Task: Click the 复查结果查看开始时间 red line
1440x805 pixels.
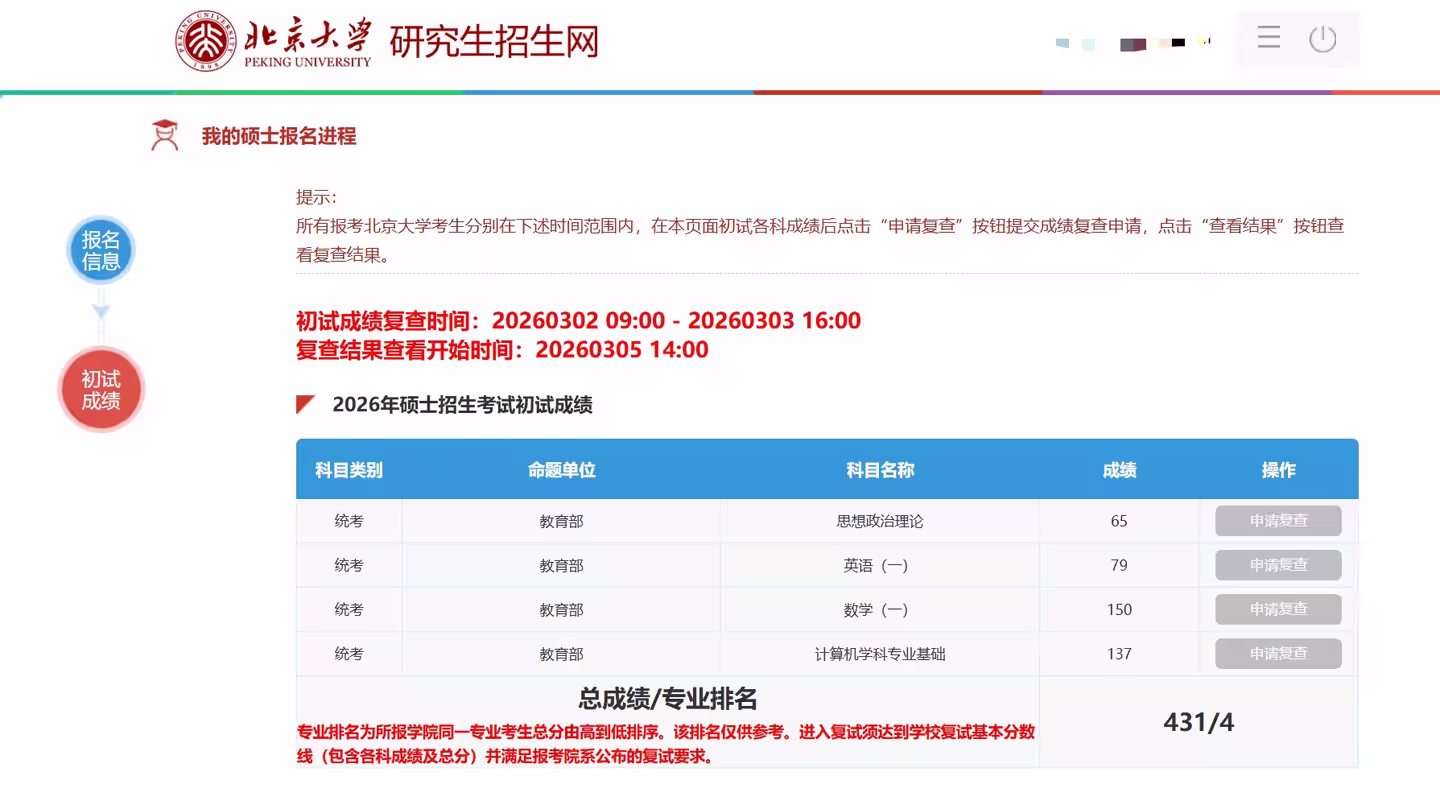Action: click(x=502, y=350)
